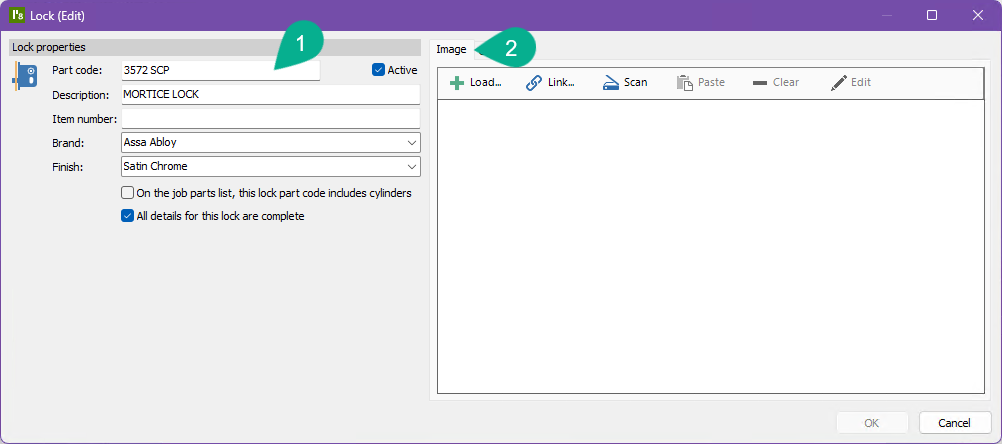Switch to the Image tab
Screen dimensions: 1002x444
point(451,50)
